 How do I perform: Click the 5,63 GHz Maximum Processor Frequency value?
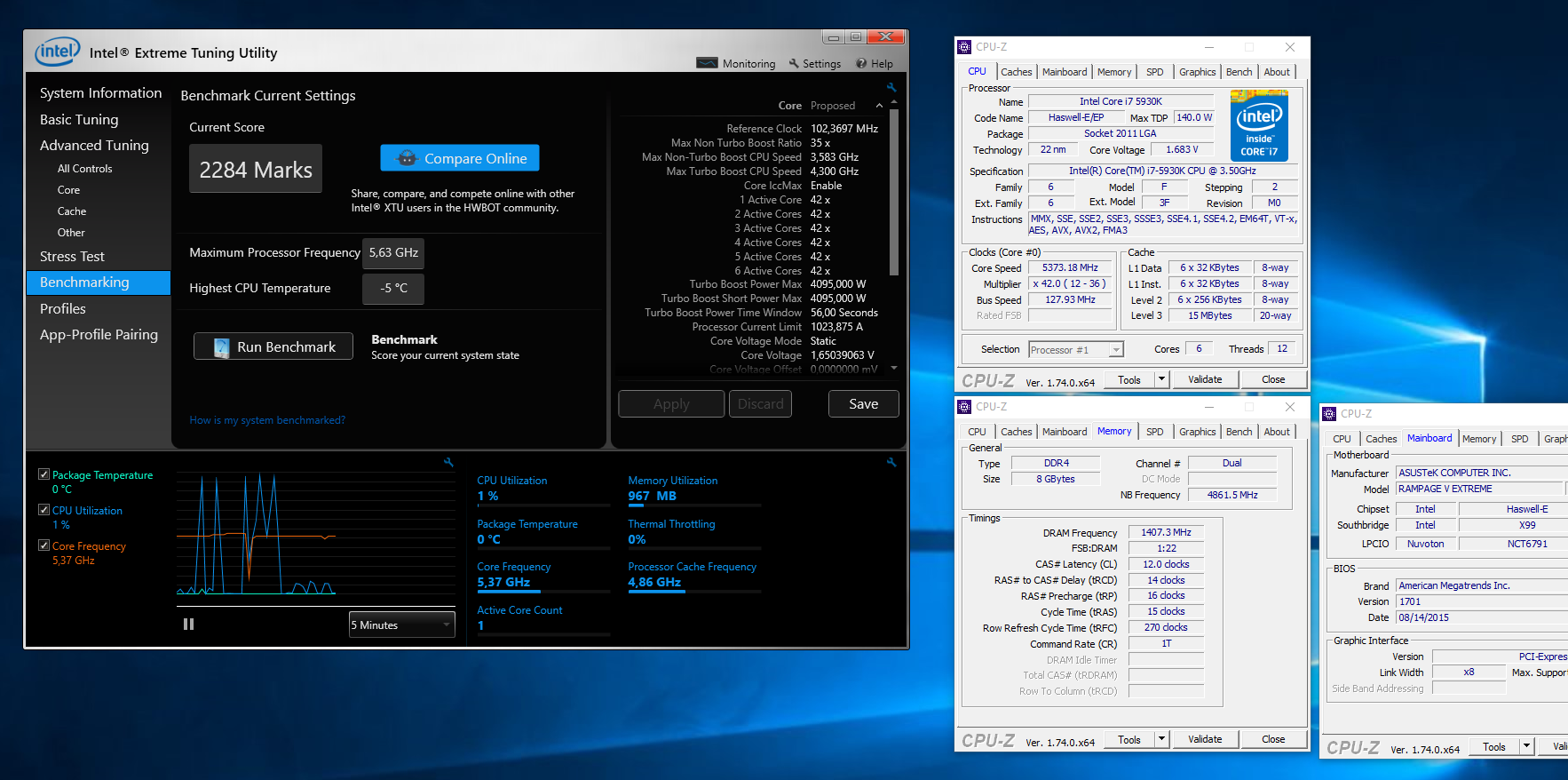click(x=393, y=253)
